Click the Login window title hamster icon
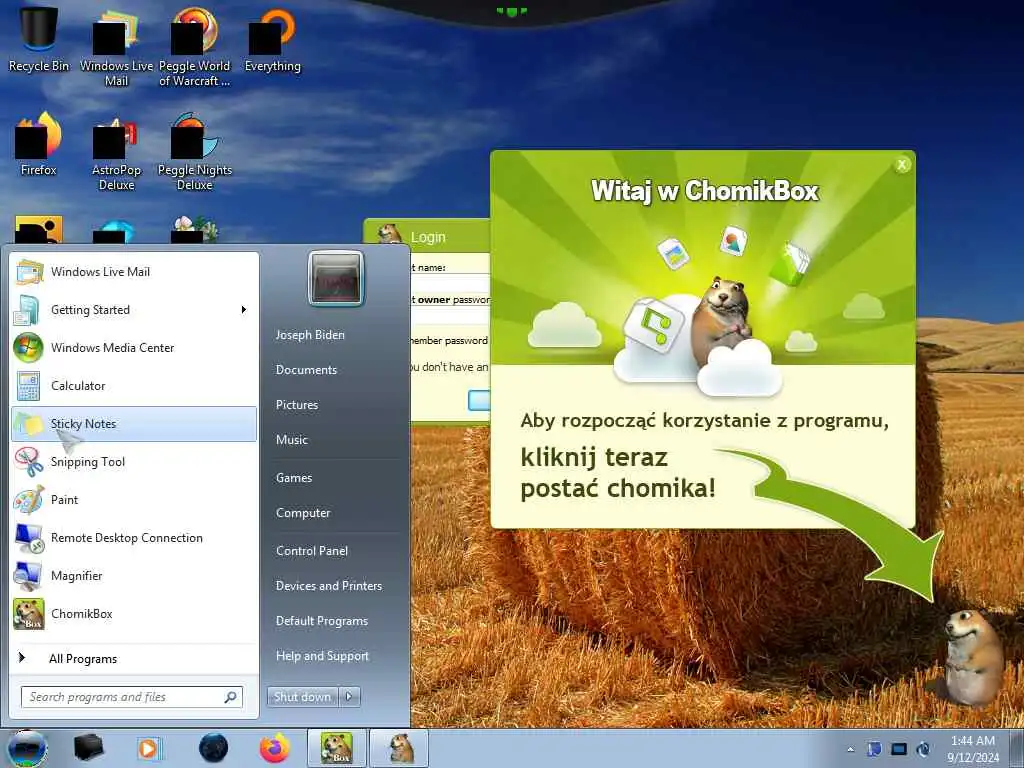Screen dimensions: 1024x768 (389, 234)
